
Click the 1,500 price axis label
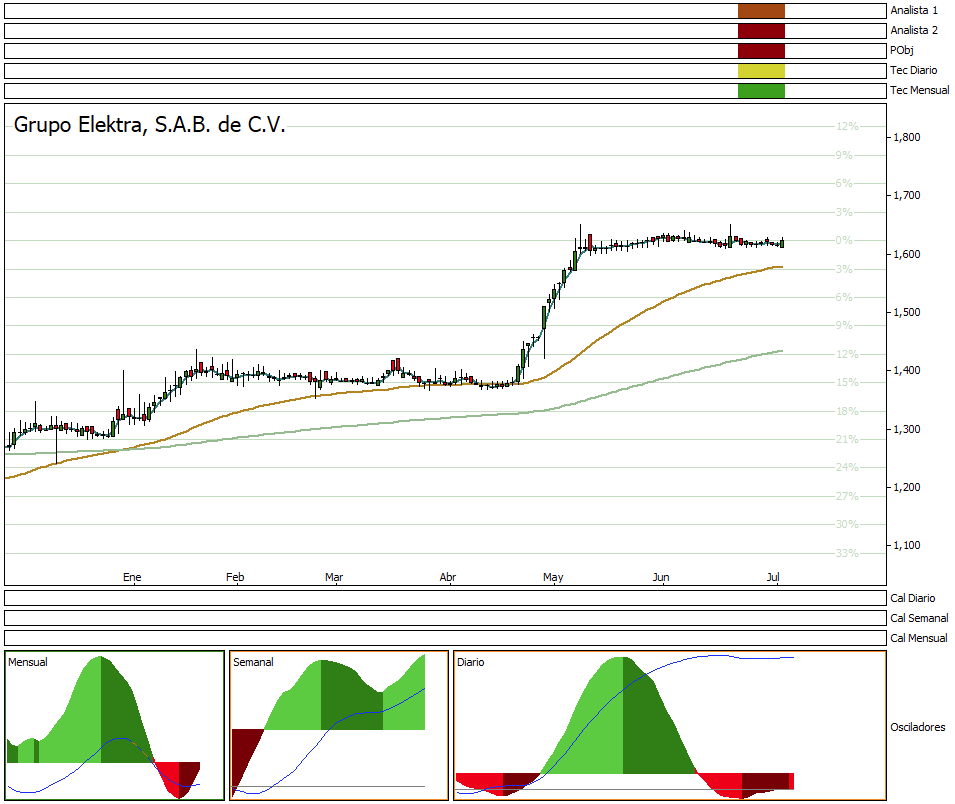907,312
